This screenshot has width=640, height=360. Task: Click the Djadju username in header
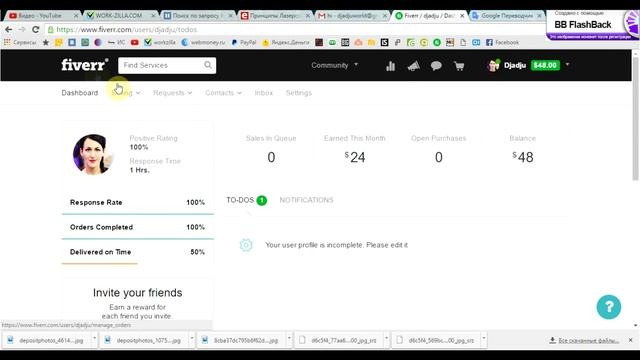tap(515, 65)
